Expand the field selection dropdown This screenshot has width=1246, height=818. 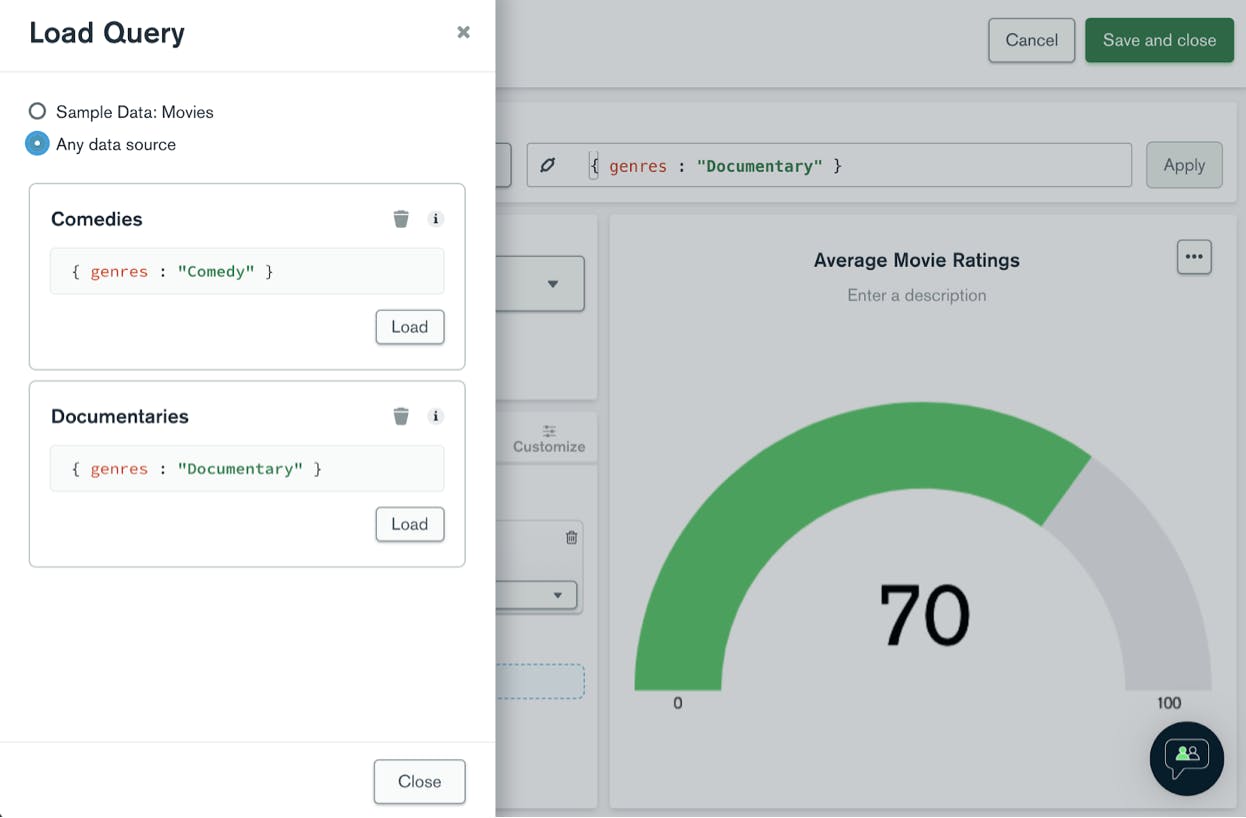[559, 595]
